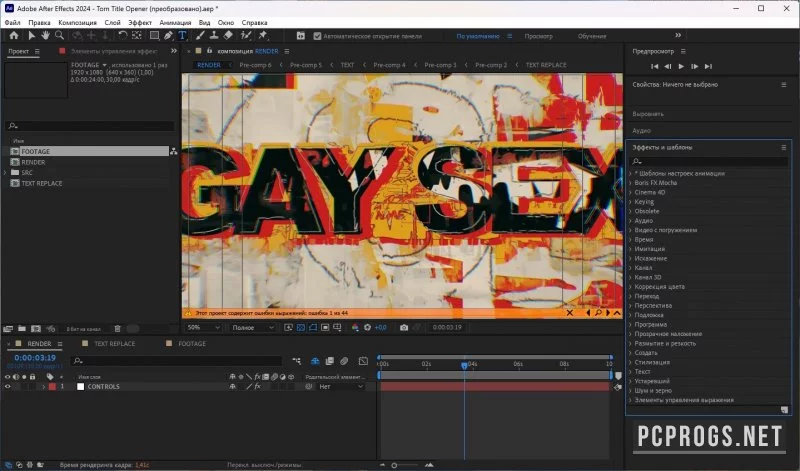Click the Home icon in the toolbar

pos(14,35)
